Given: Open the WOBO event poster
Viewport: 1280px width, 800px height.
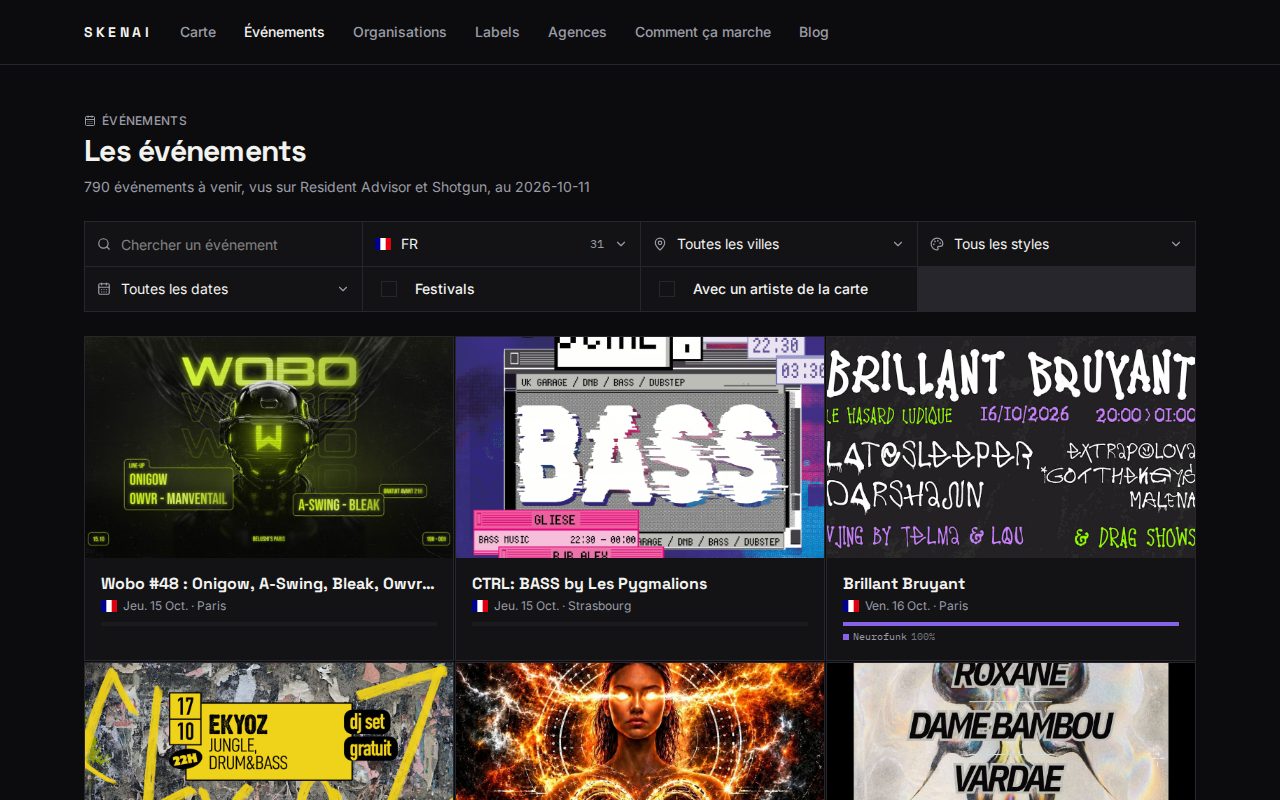Looking at the screenshot, I should [269, 447].
